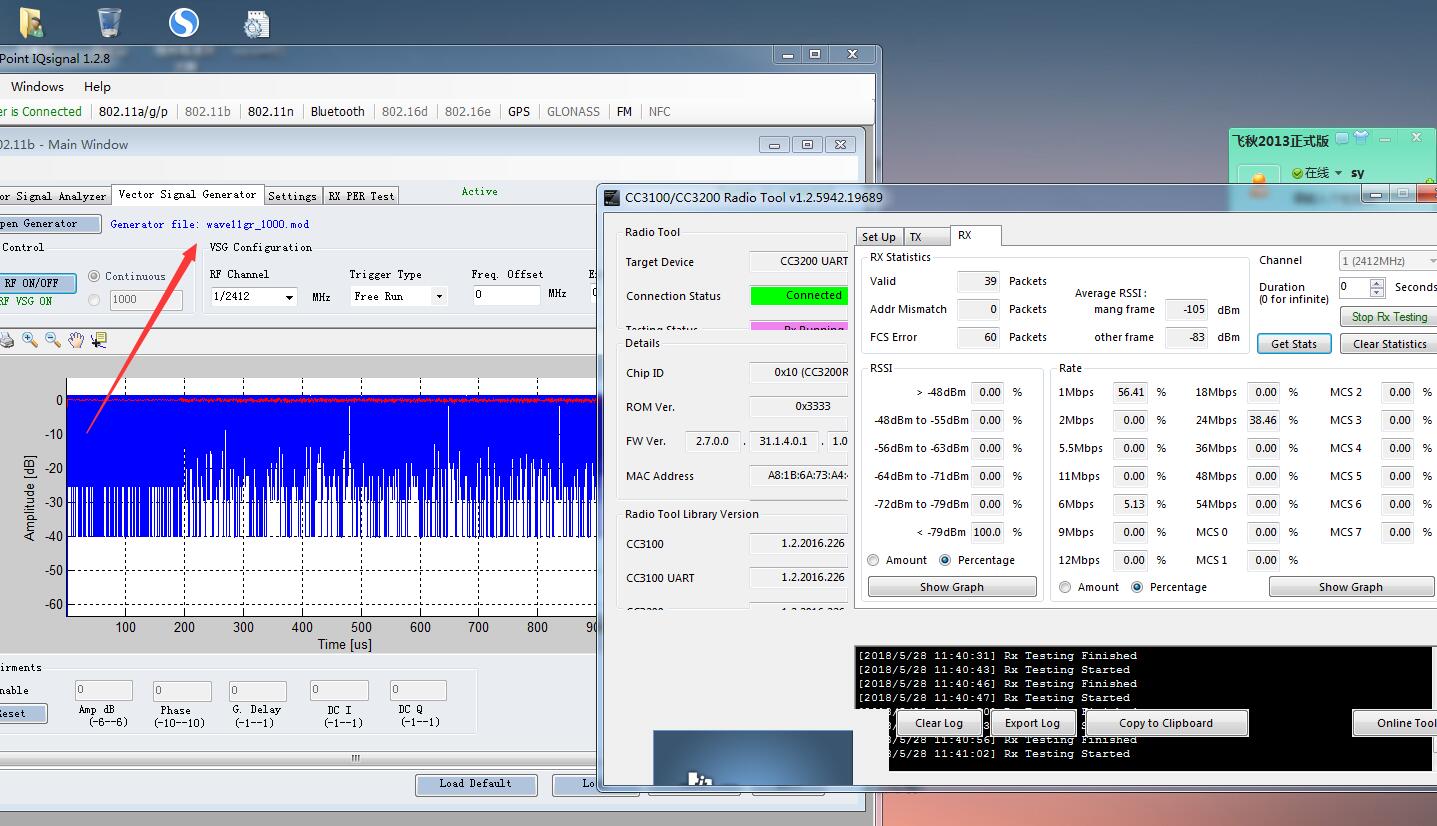This screenshot has width=1437, height=826.
Task: Open the Recycle Bin on desktop
Action: pyautogui.click(x=109, y=23)
